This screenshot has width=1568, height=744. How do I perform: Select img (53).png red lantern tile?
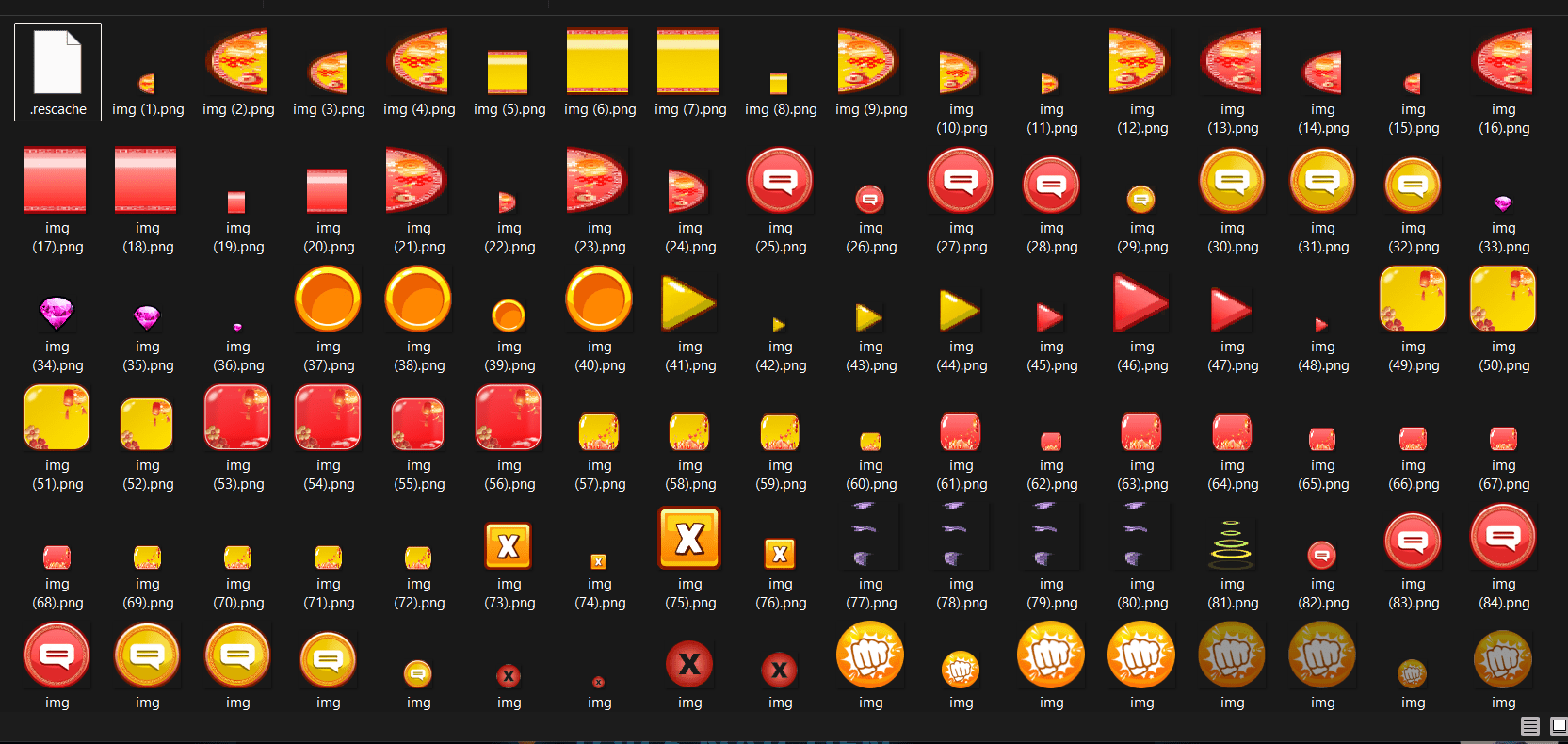(237, 417)
